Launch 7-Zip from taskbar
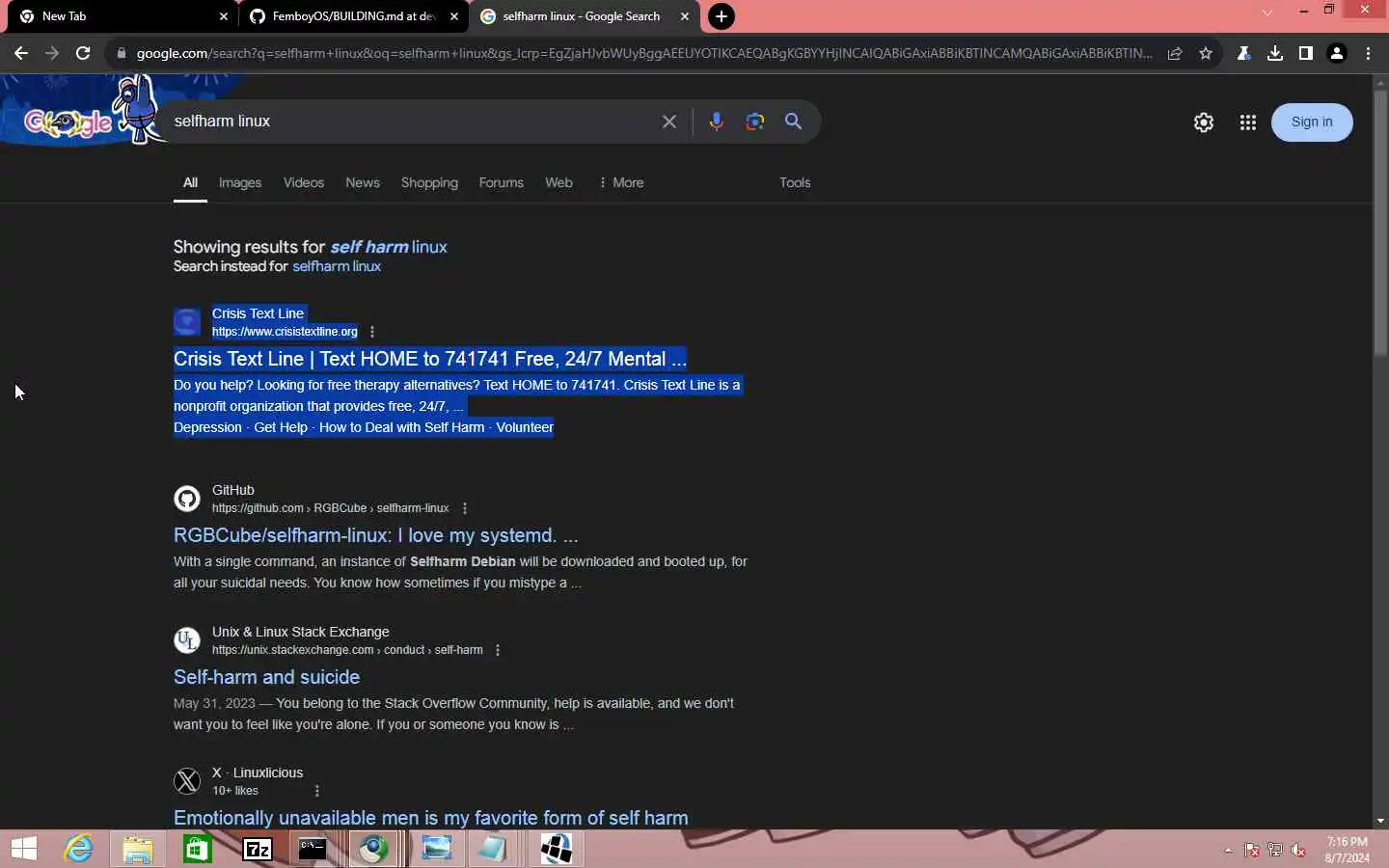This screenshot has height=868, width=1389. [x=258, y=849]
